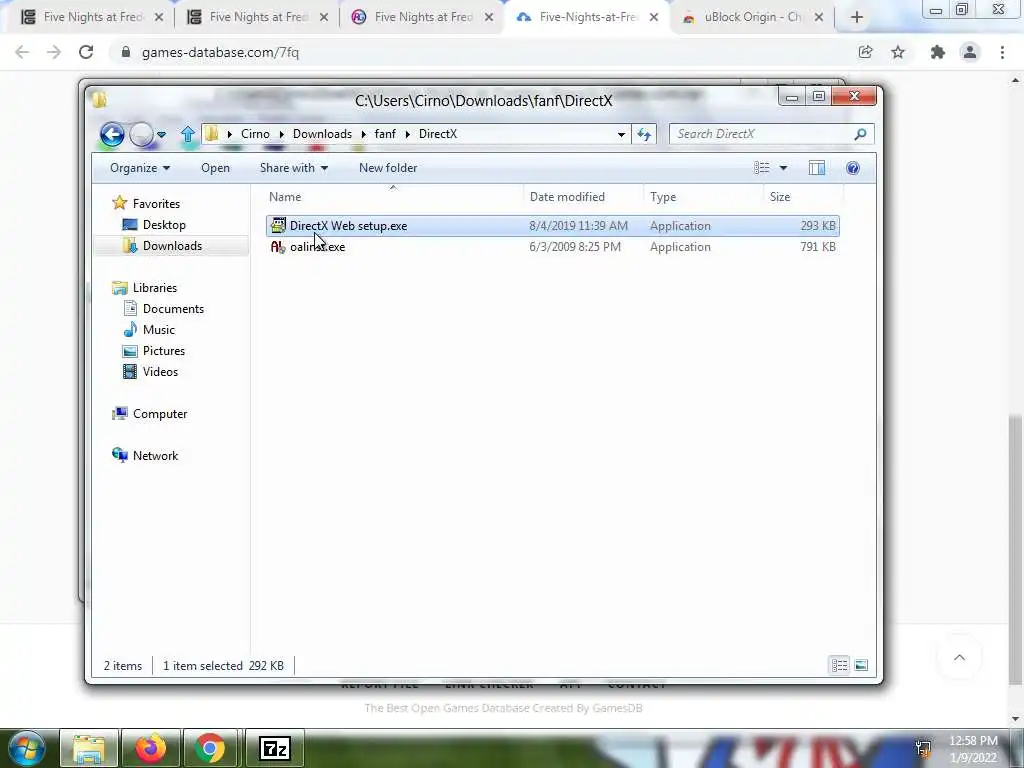
Task: Select DirectX in the breadcrumb path
Action: (x=438, y=134)
